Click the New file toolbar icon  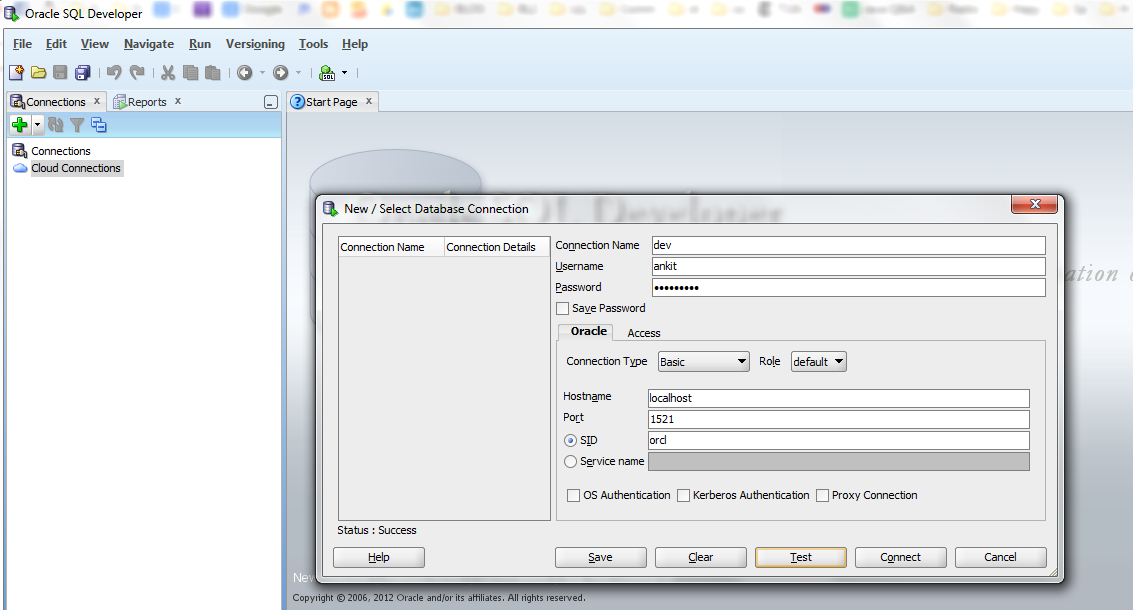pyautogui.click(x=17, y=72)
